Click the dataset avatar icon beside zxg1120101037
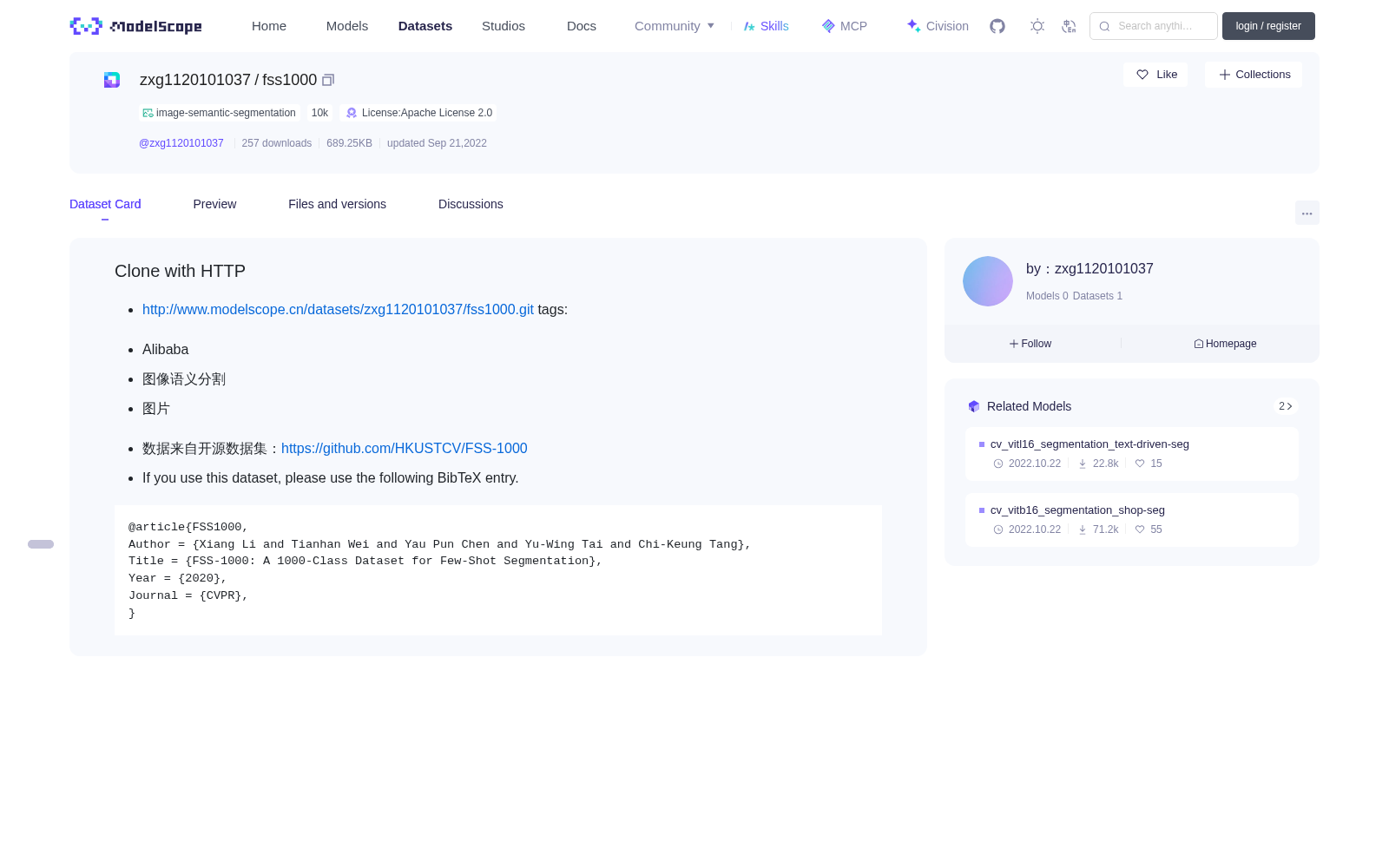The width and height of the screenshot is (1389, 868). point(112,80)
